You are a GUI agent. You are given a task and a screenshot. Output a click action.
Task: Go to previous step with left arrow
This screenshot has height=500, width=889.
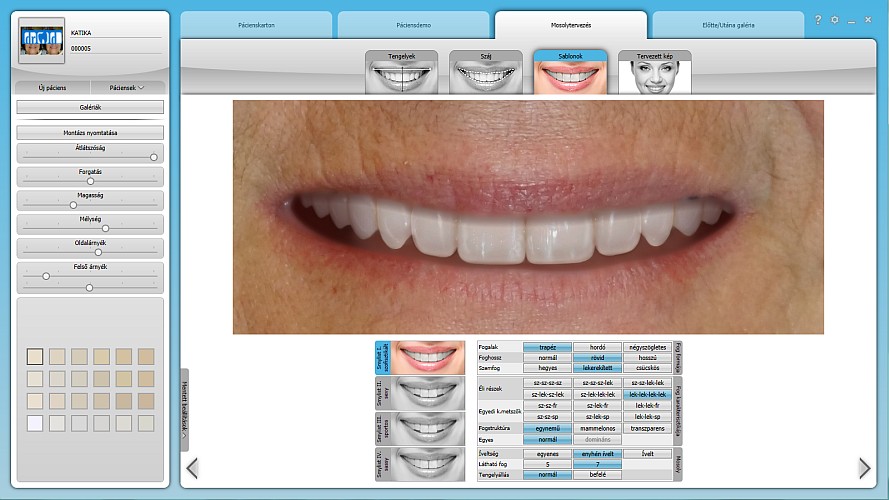tap(192, 468)
